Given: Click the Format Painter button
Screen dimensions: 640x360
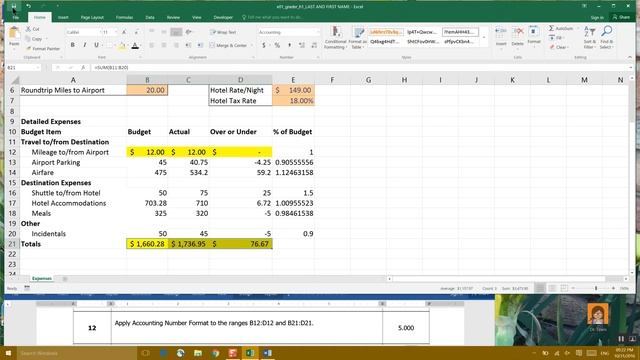Looking at the screenshot, I should (x=43, y=49).
